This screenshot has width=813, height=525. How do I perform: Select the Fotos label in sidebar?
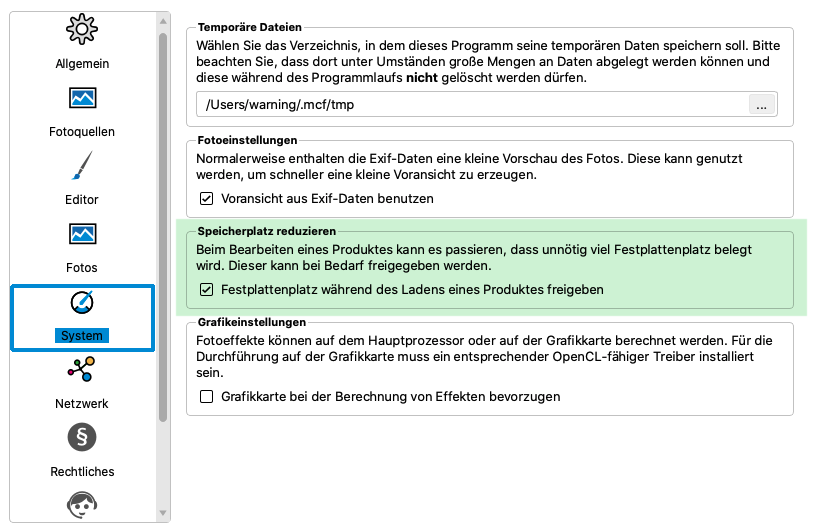click(x=82, y=267)
